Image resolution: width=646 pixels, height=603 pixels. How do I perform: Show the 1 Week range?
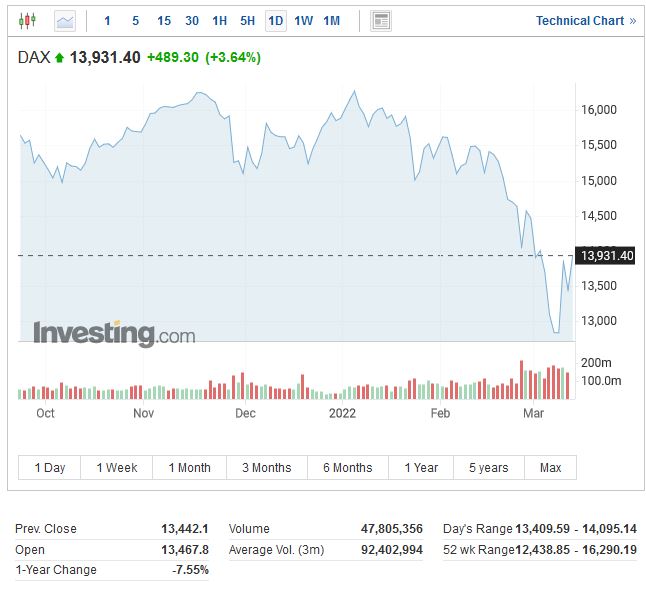tap(117, 468)
